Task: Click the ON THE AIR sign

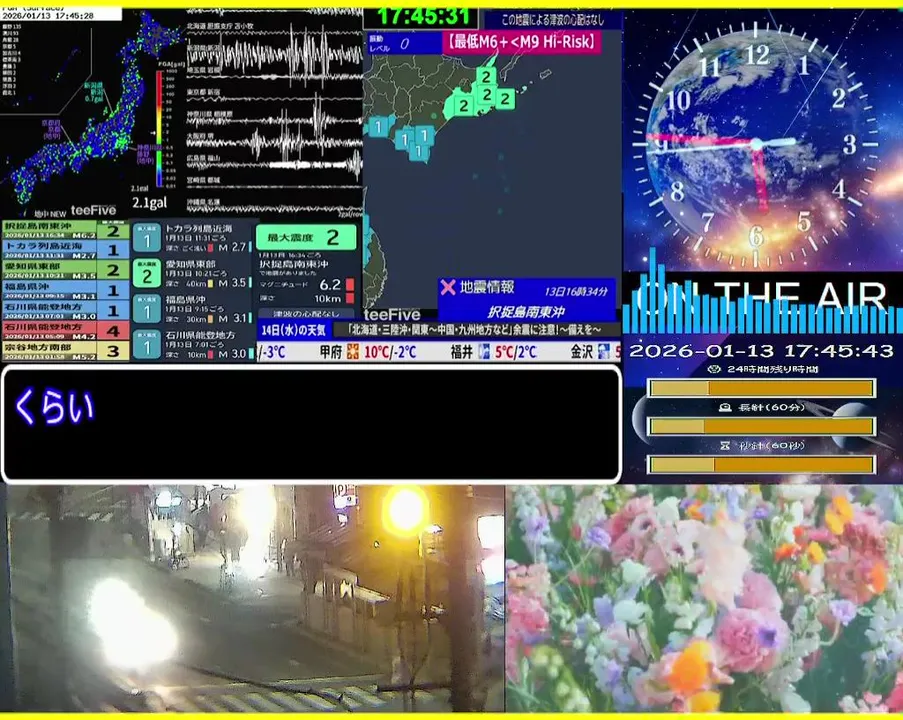Action: 762,297
